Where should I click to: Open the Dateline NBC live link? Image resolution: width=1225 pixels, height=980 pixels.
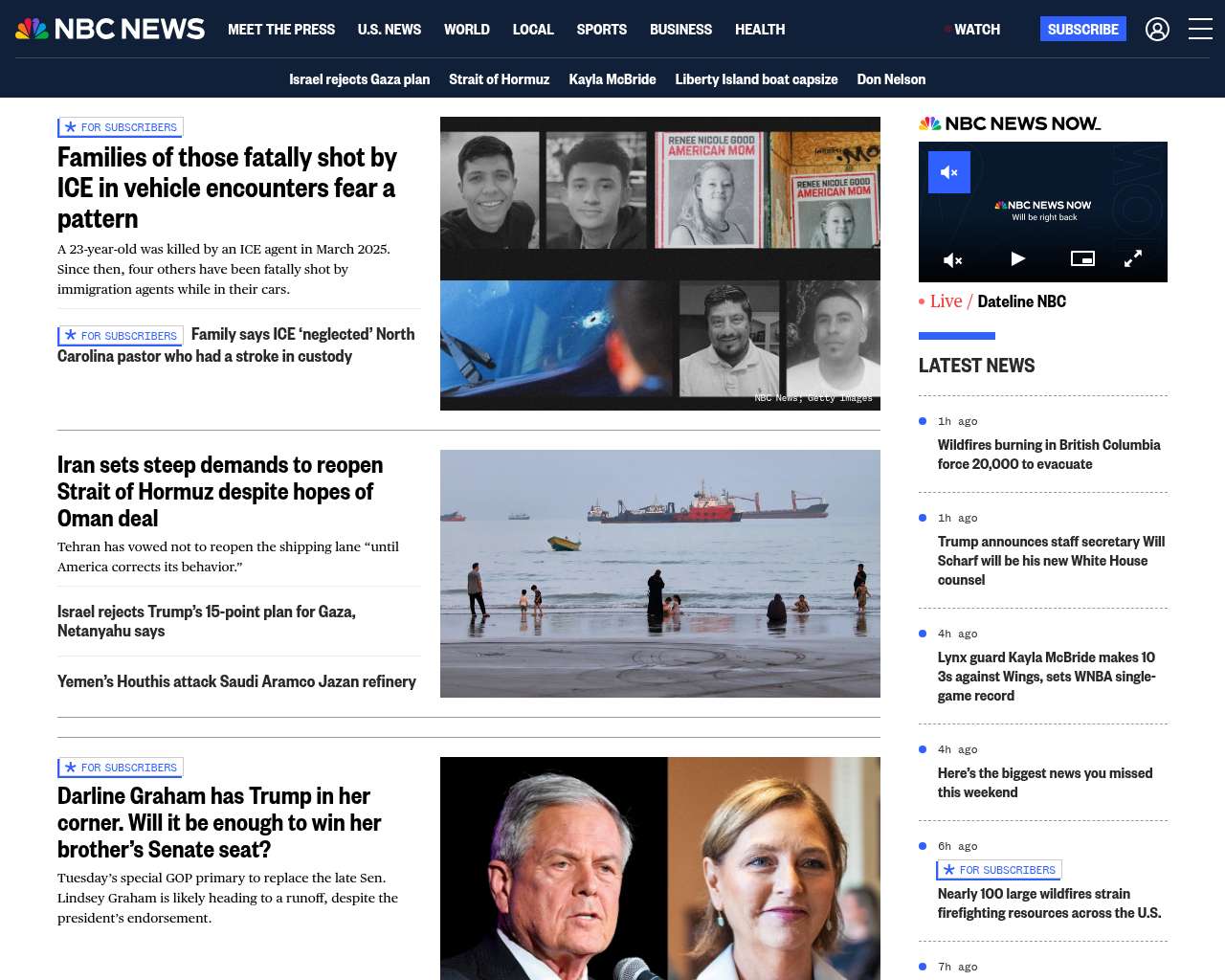click(x=1022, y=301)
